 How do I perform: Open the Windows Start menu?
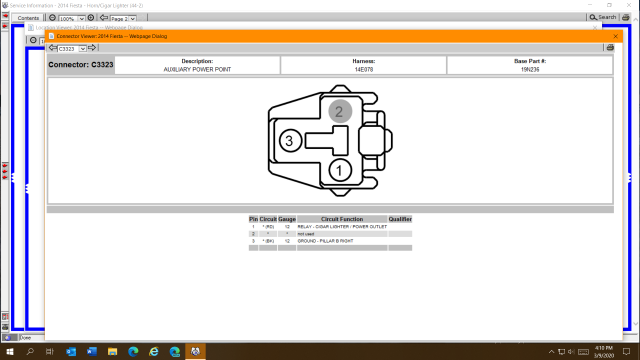(10, 351)
